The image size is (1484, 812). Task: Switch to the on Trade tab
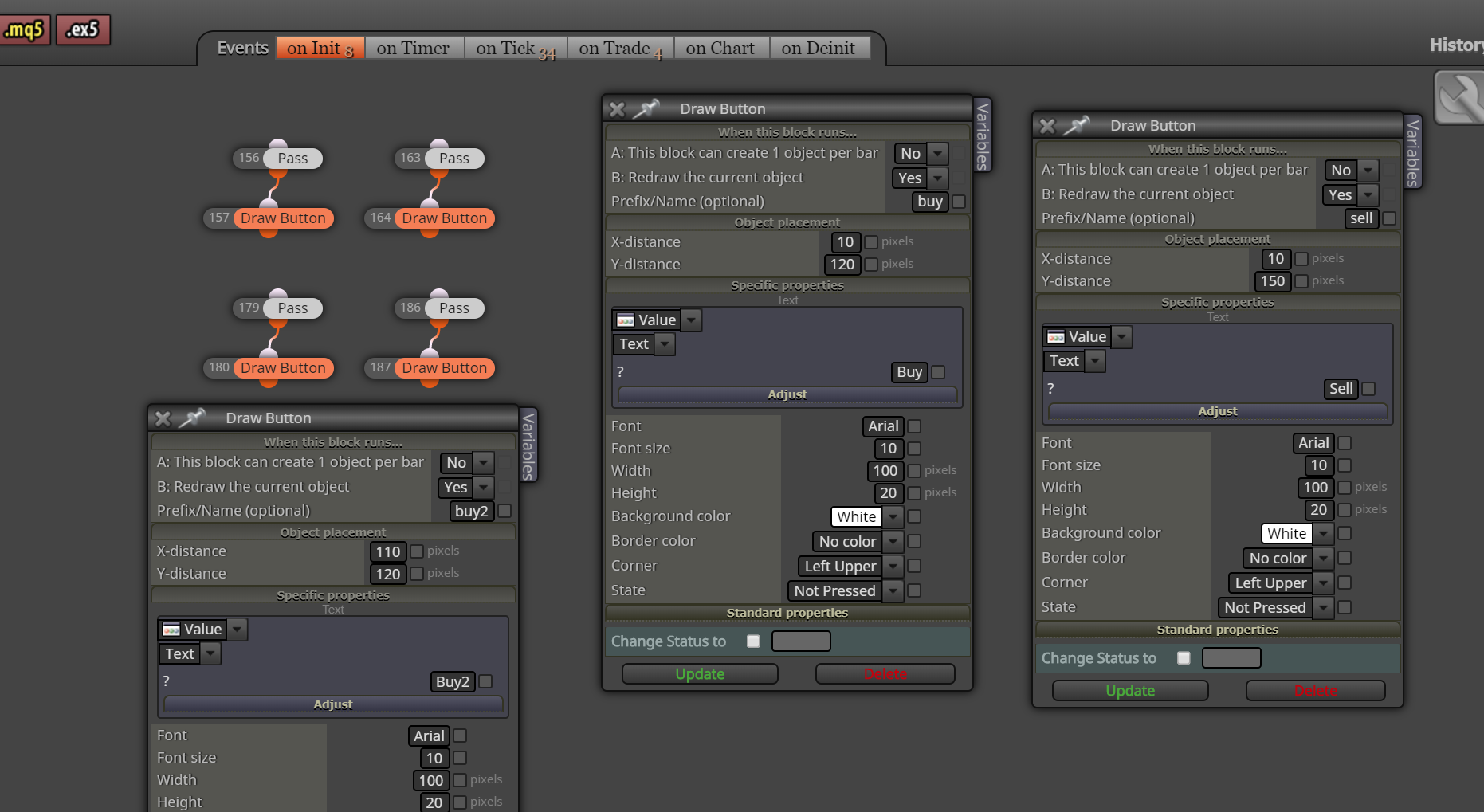[x=620, y=49]
